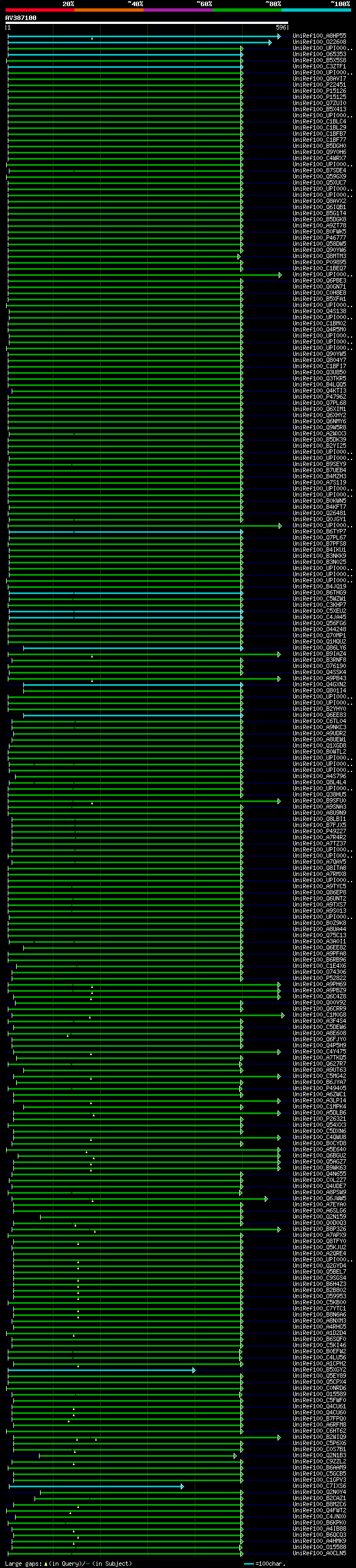Open hit UniRef100_A2QRE4
The height and width of the screenshot is (1568, 356).
pyautogui.click(x=319, y=1253)
